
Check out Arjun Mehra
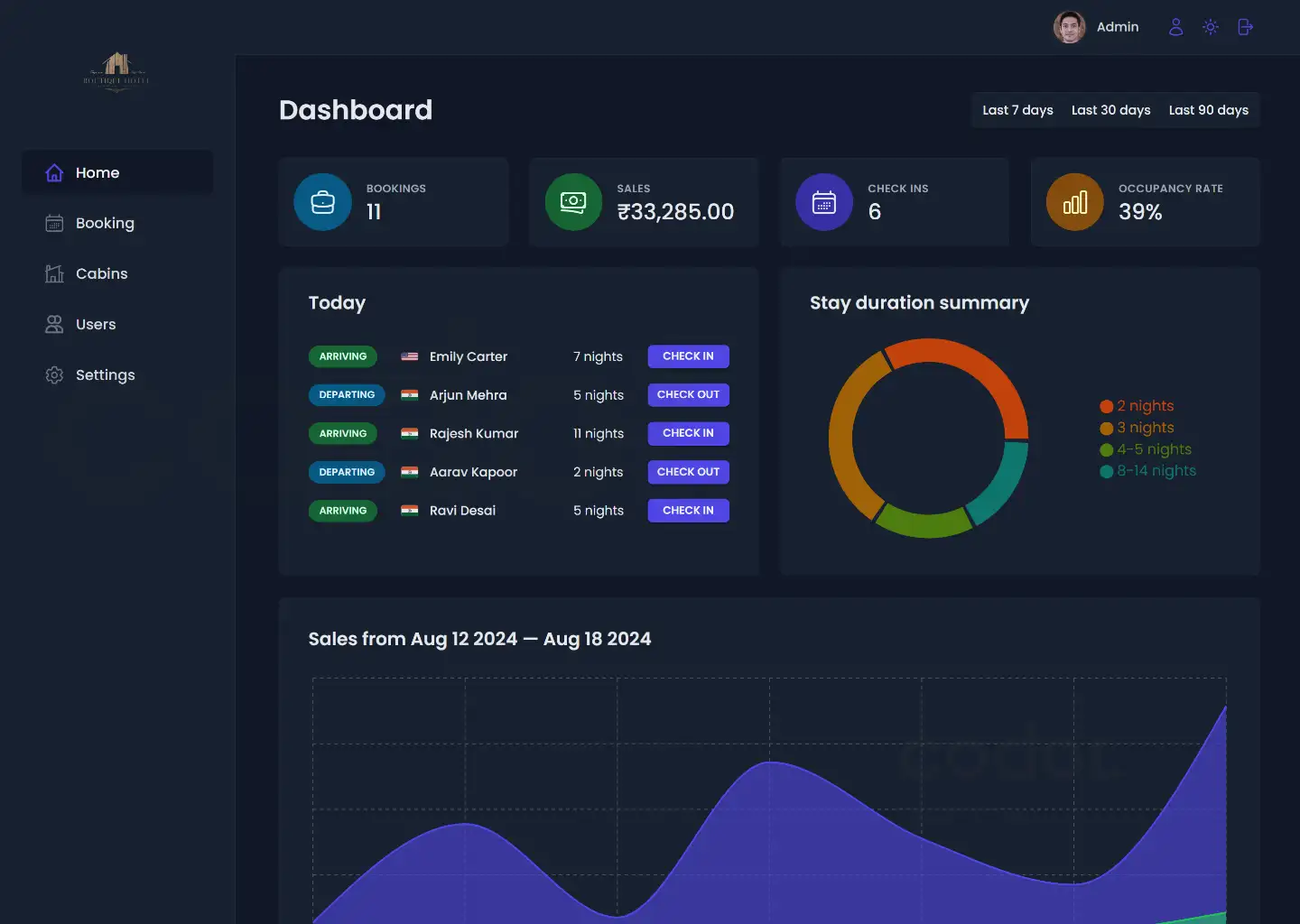click(688, 394)
